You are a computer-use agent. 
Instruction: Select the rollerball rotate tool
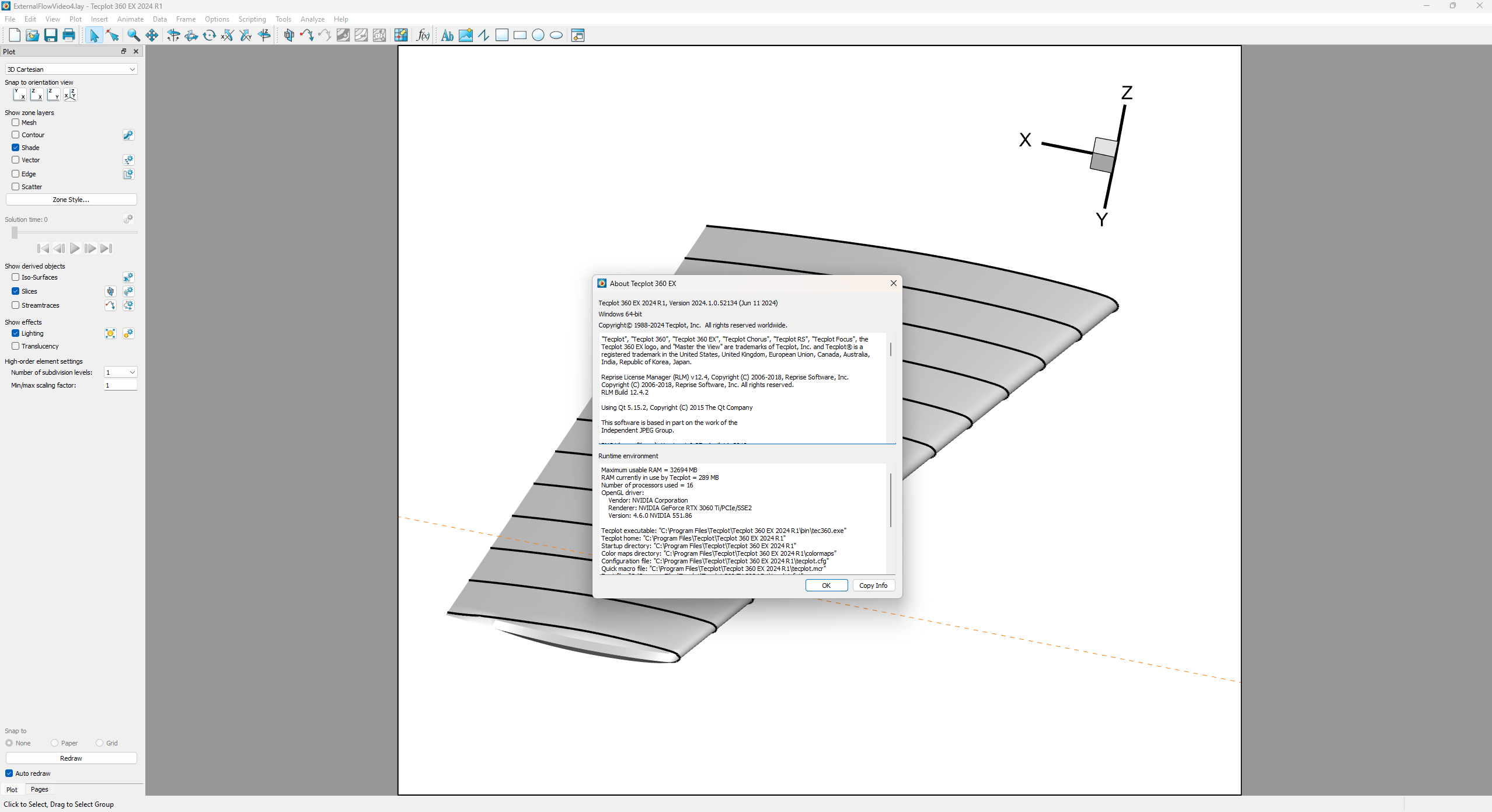tap(191, 35)
